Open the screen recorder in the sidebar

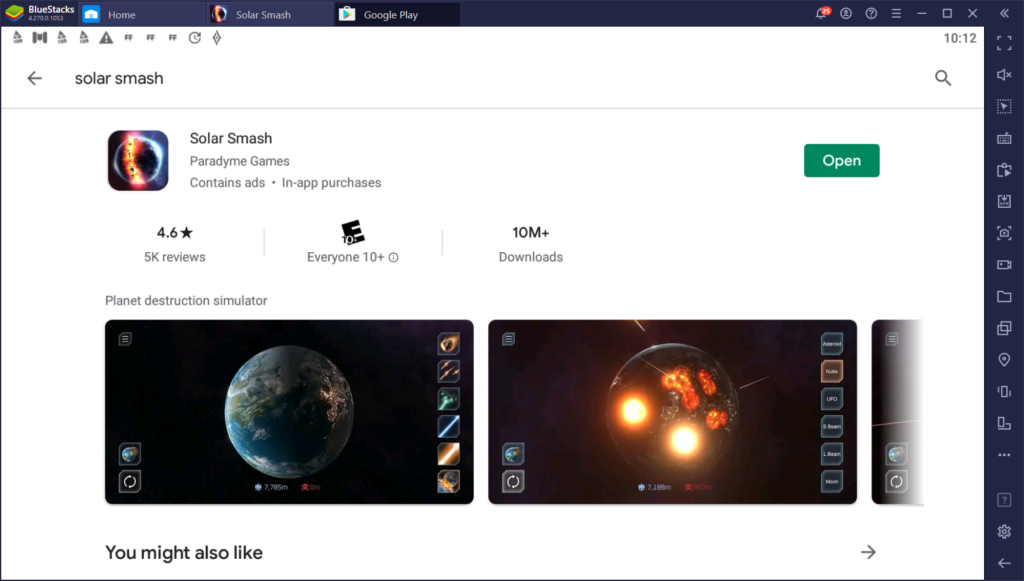click(x=1004, y=264)
